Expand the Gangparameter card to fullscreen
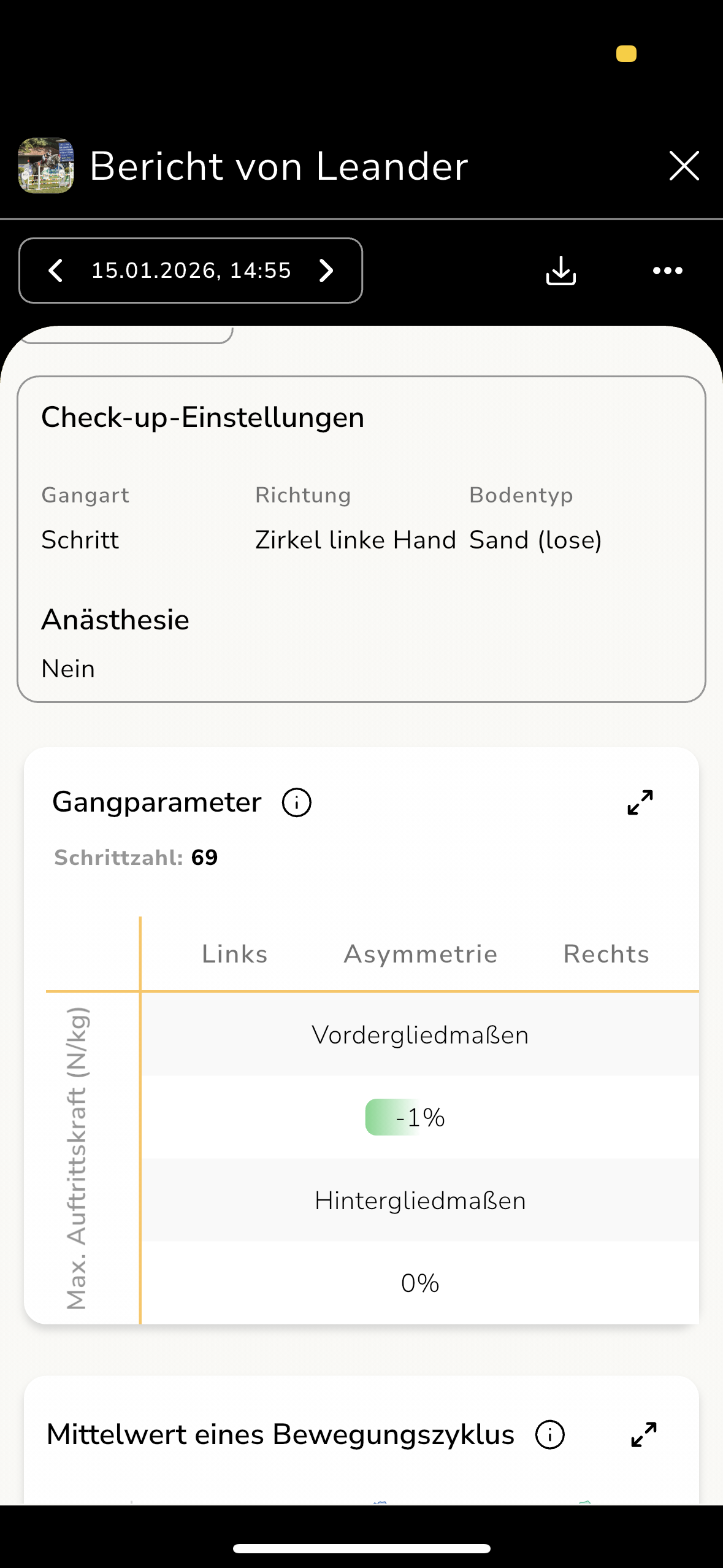The height and width of the screenshot is (1568, 723). click(640, 802)
